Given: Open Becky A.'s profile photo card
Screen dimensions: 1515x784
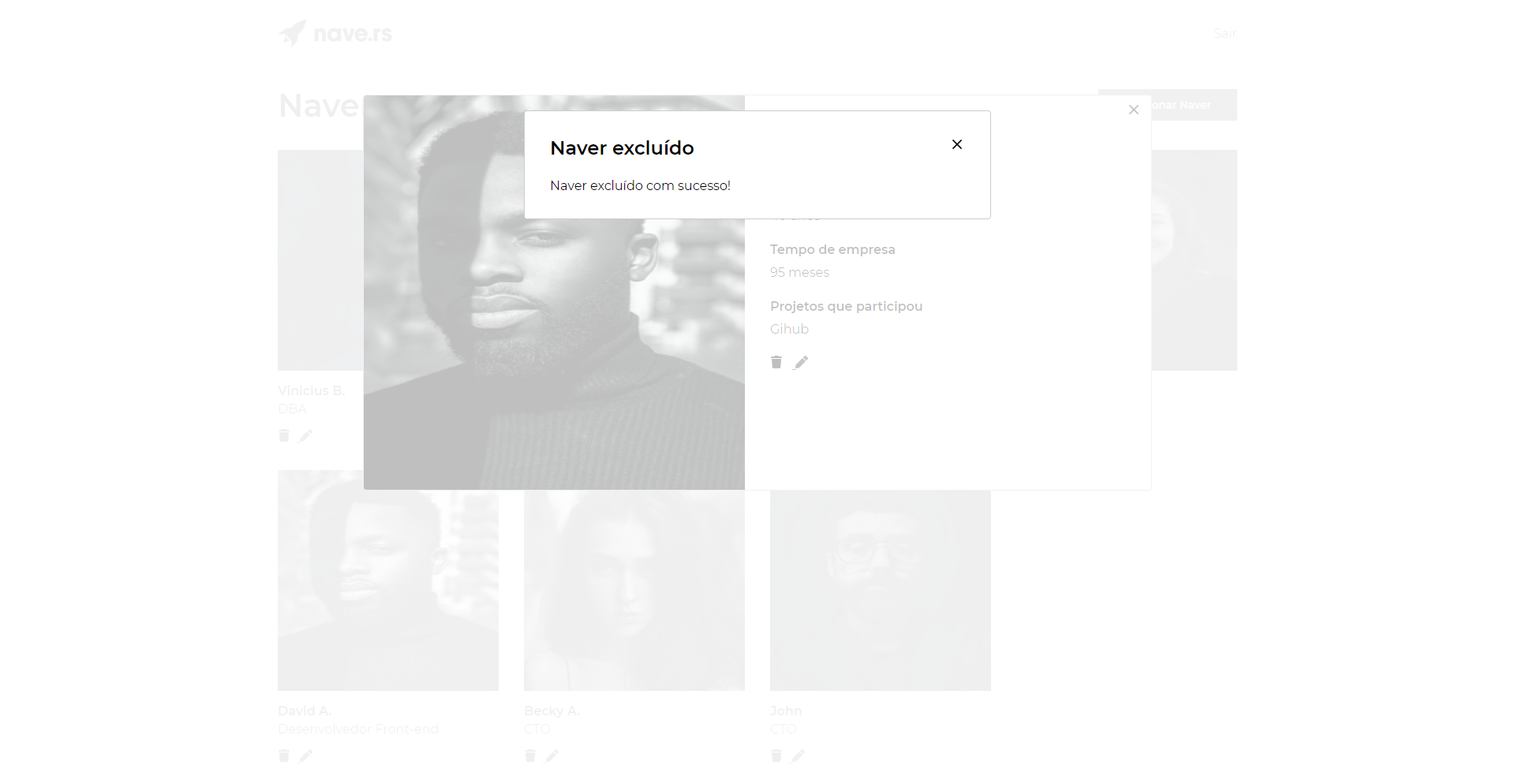Looking at the screenshot, I should tap(634, 590).
